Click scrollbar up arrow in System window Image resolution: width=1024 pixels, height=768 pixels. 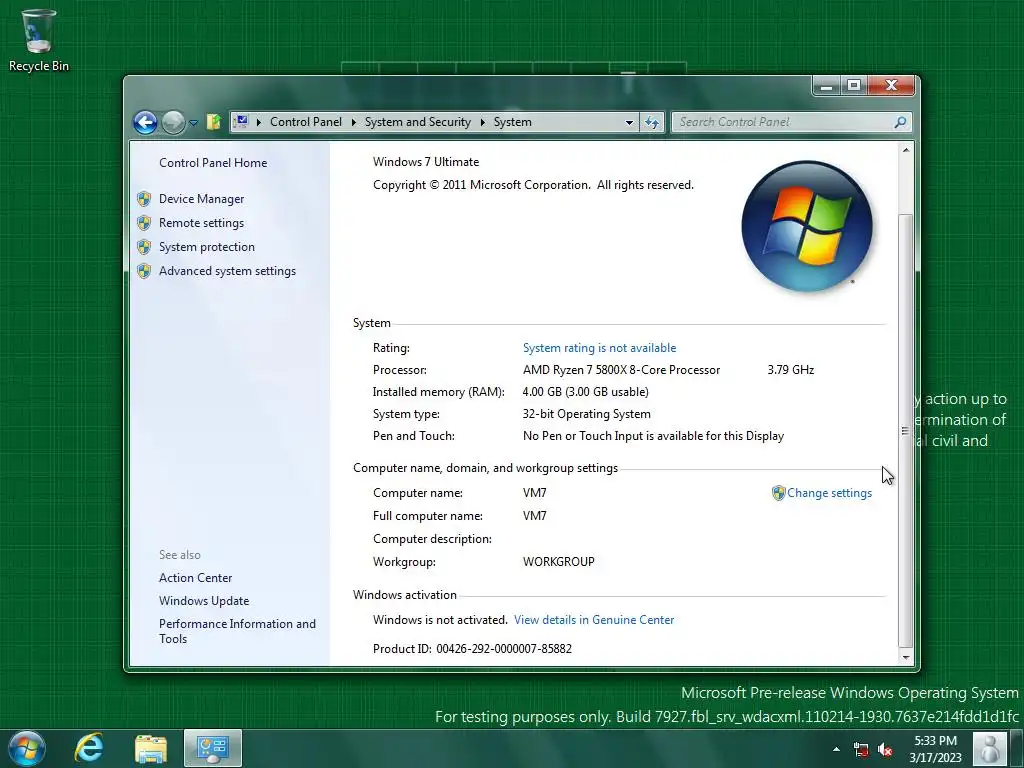coord(906,150)
